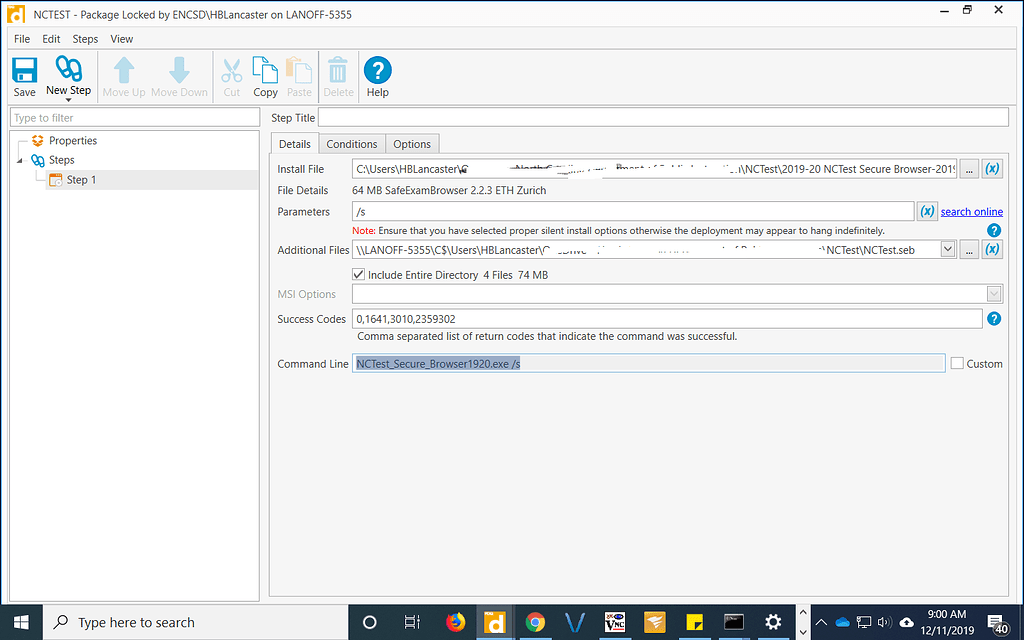Image resolution: width=1024 pixels, height=640 pixels.
Task: Click the (x) variables icon beside Install File
Action: click(992, 168)
